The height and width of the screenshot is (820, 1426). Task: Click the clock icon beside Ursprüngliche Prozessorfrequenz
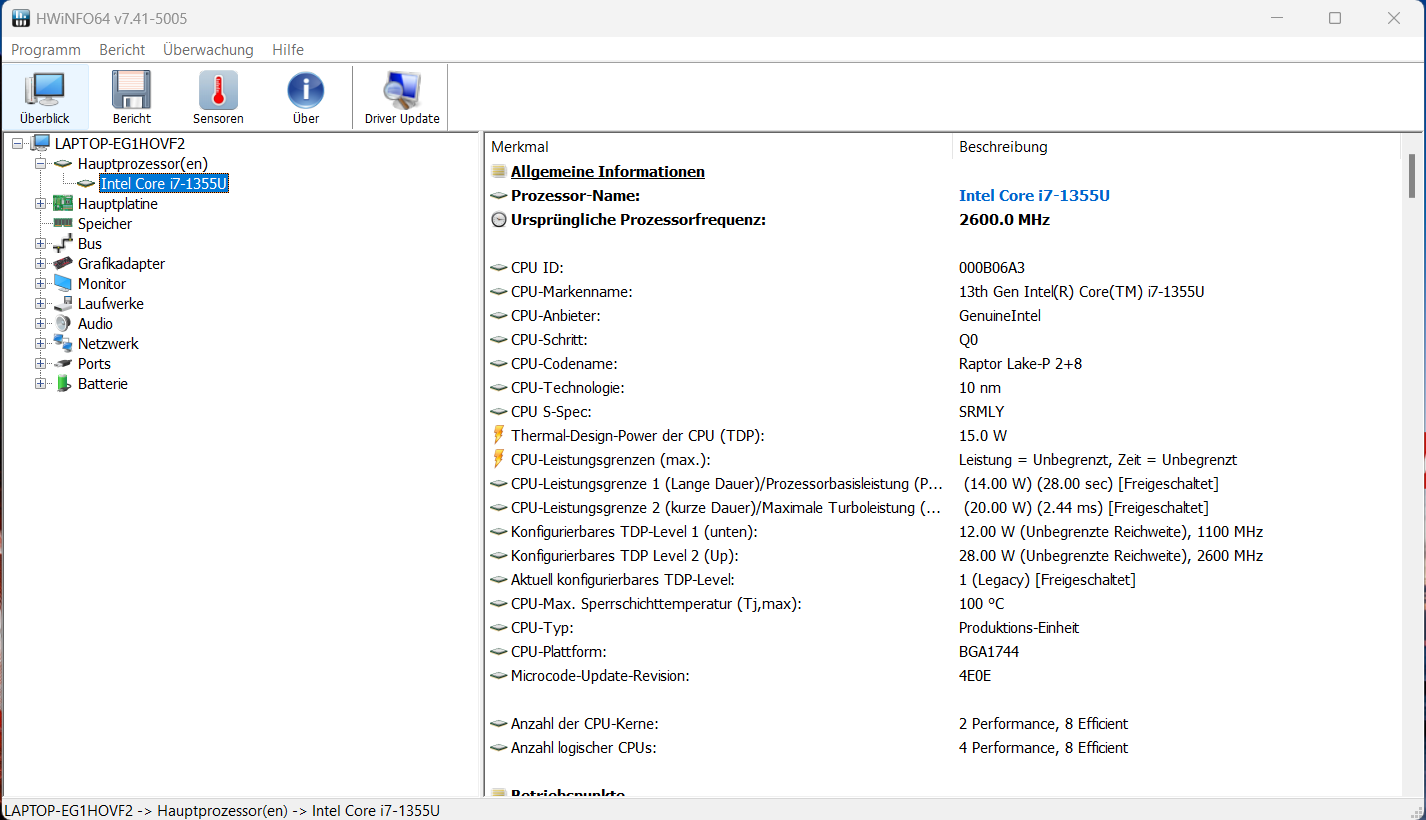click(499, 219)
